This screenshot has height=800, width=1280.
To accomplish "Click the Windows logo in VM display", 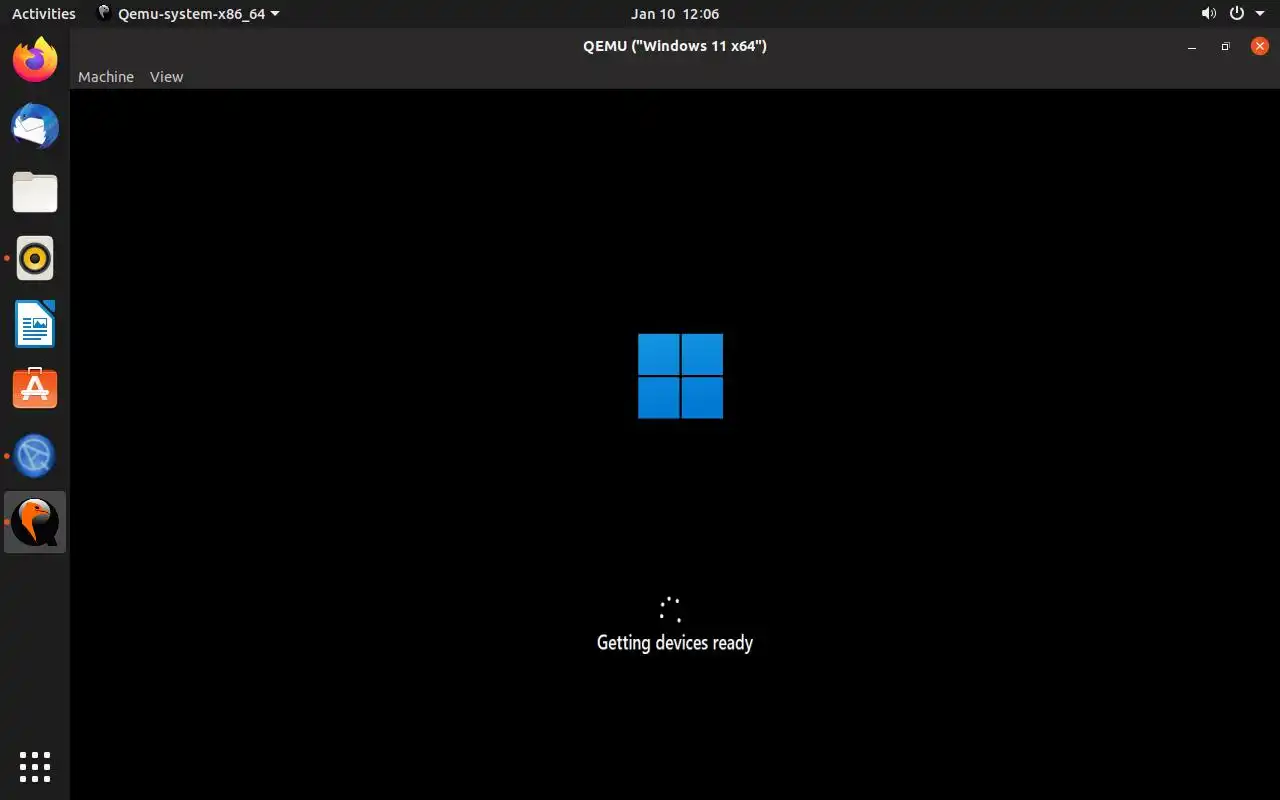I will click(x=680, y=376).
